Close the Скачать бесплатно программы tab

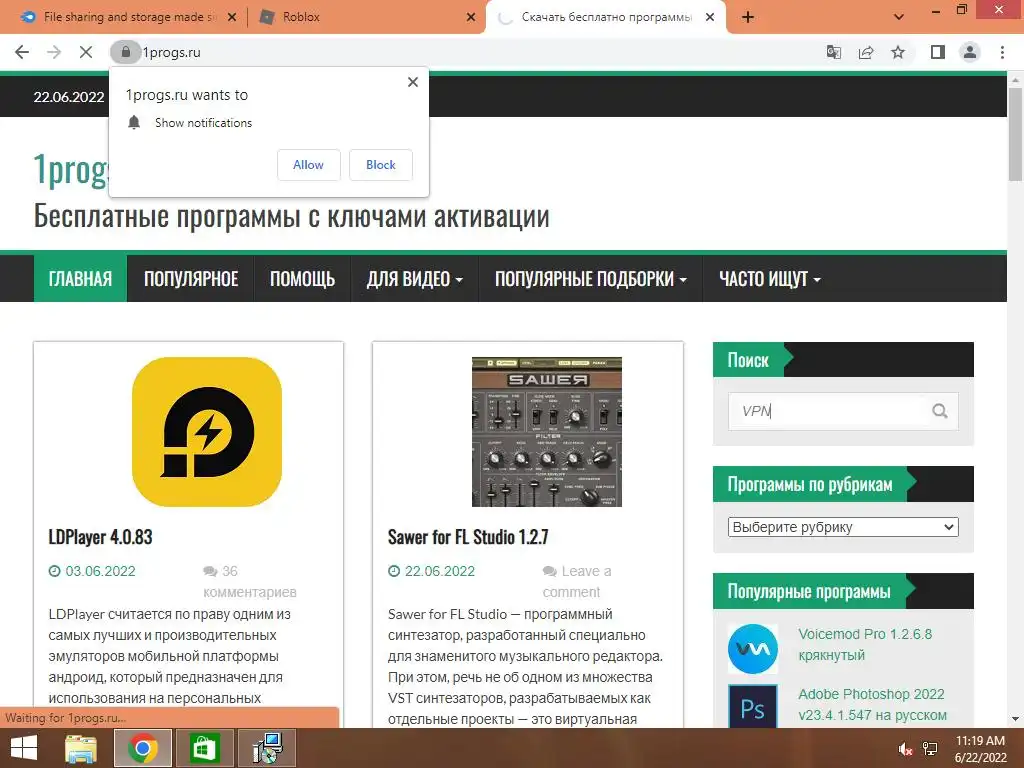pos(710,18)
